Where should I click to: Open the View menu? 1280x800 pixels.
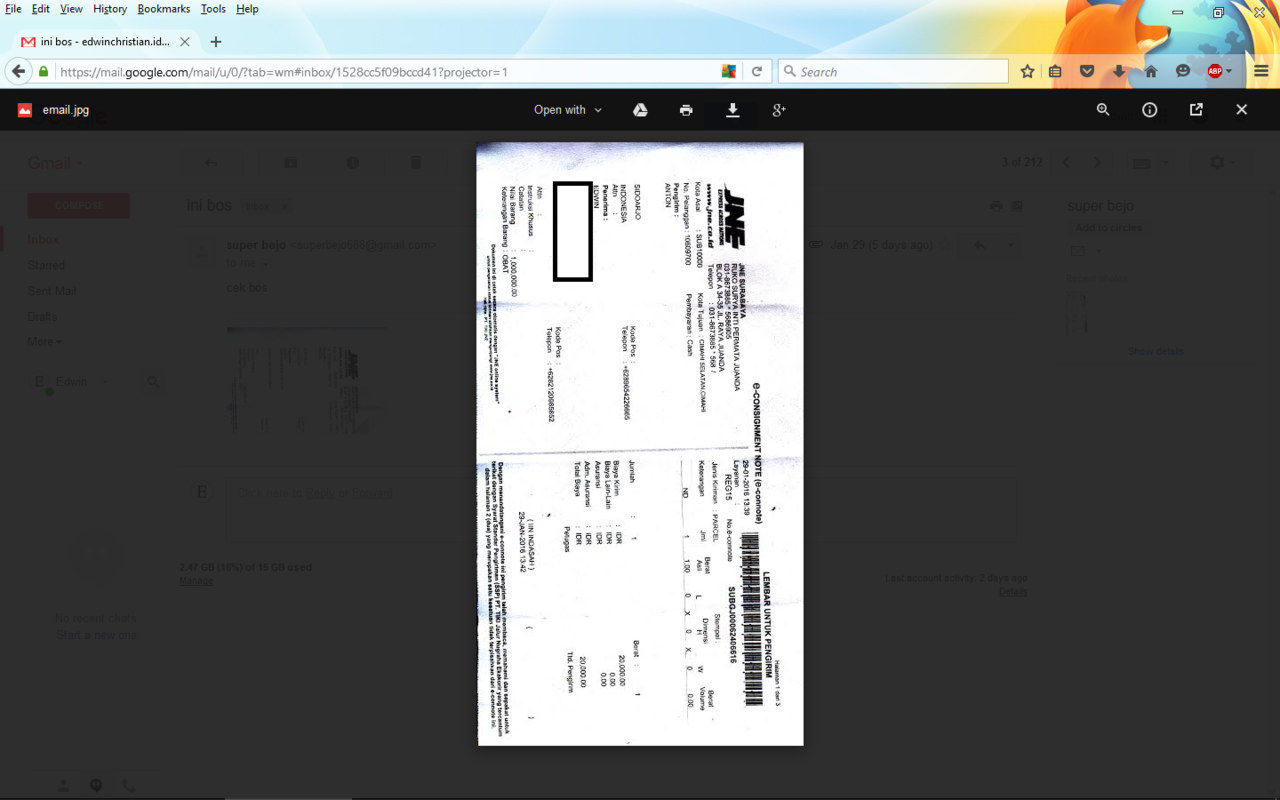point(71,9)
